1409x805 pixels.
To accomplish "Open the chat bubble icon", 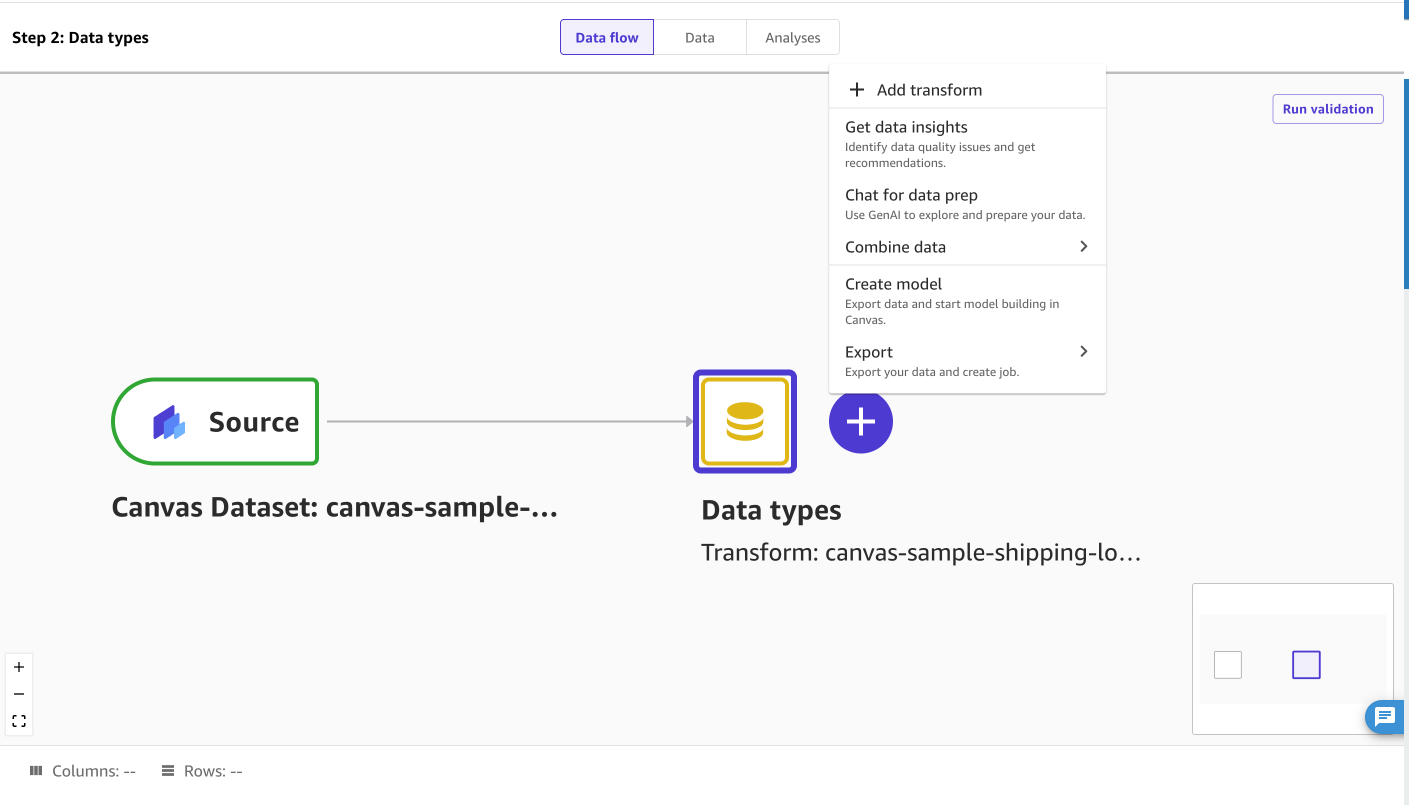I will (1385, 717).
